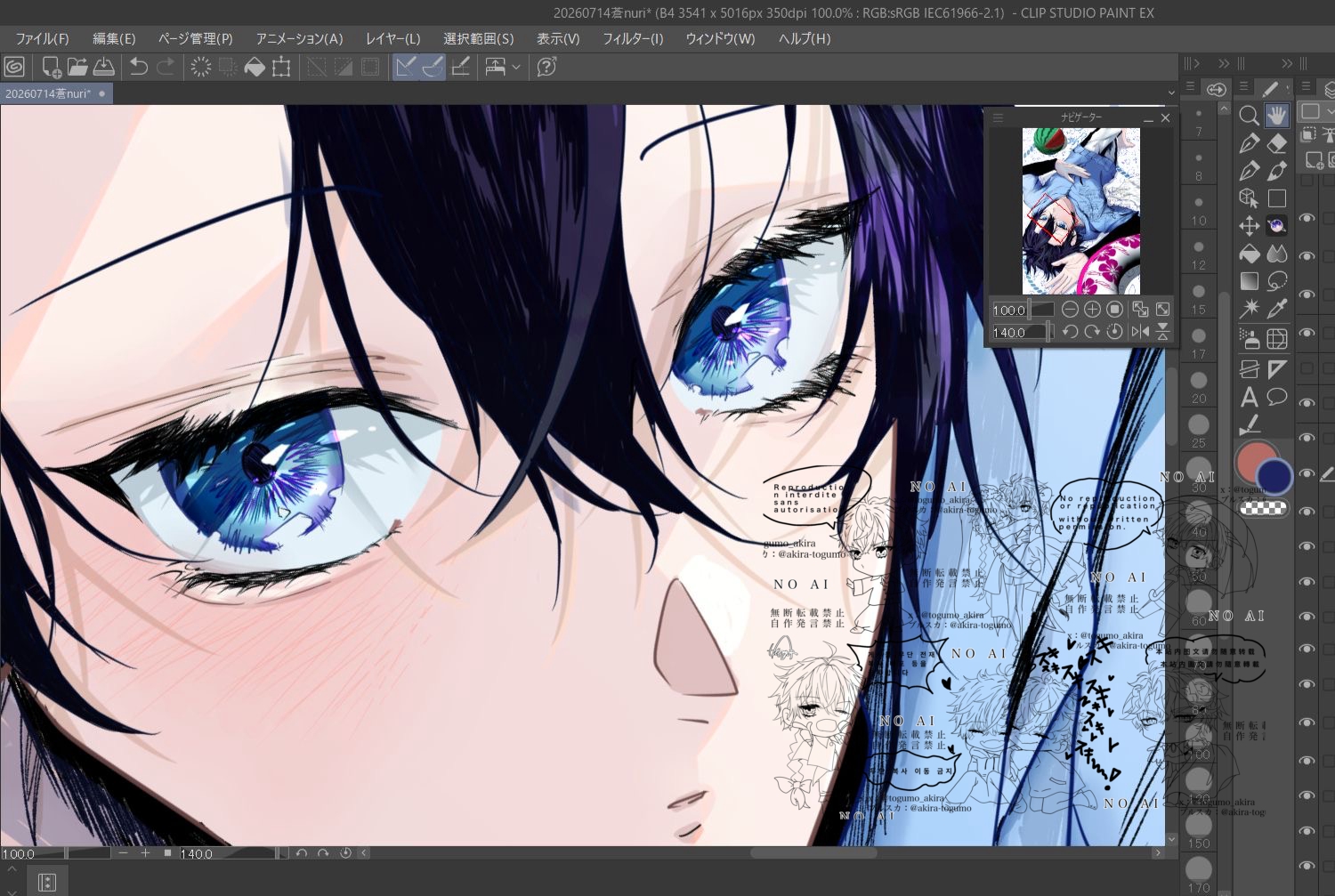Switch to the 20260714蒼nuri* canvas tab
This screenshot has width=1335, height=896.
(56, 93)
